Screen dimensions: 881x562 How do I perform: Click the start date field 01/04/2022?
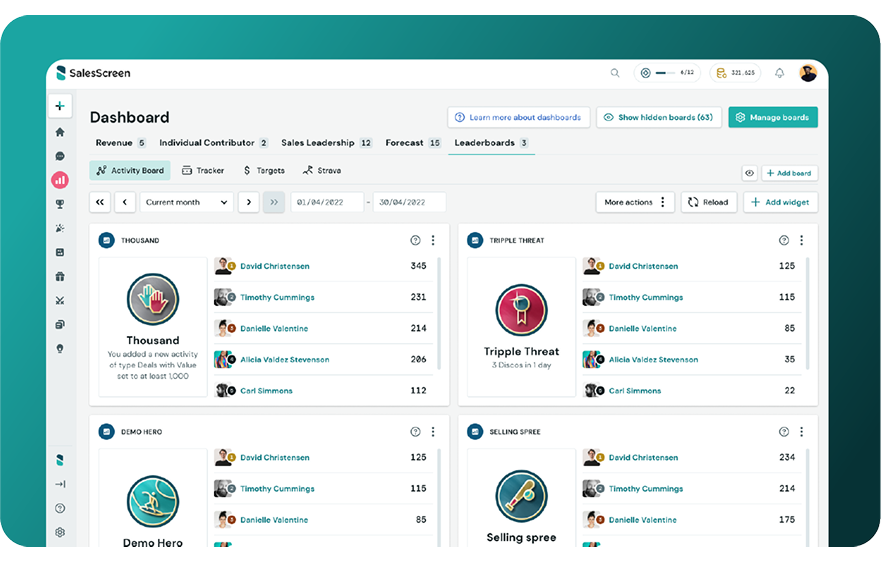click(x=327, y=202)
